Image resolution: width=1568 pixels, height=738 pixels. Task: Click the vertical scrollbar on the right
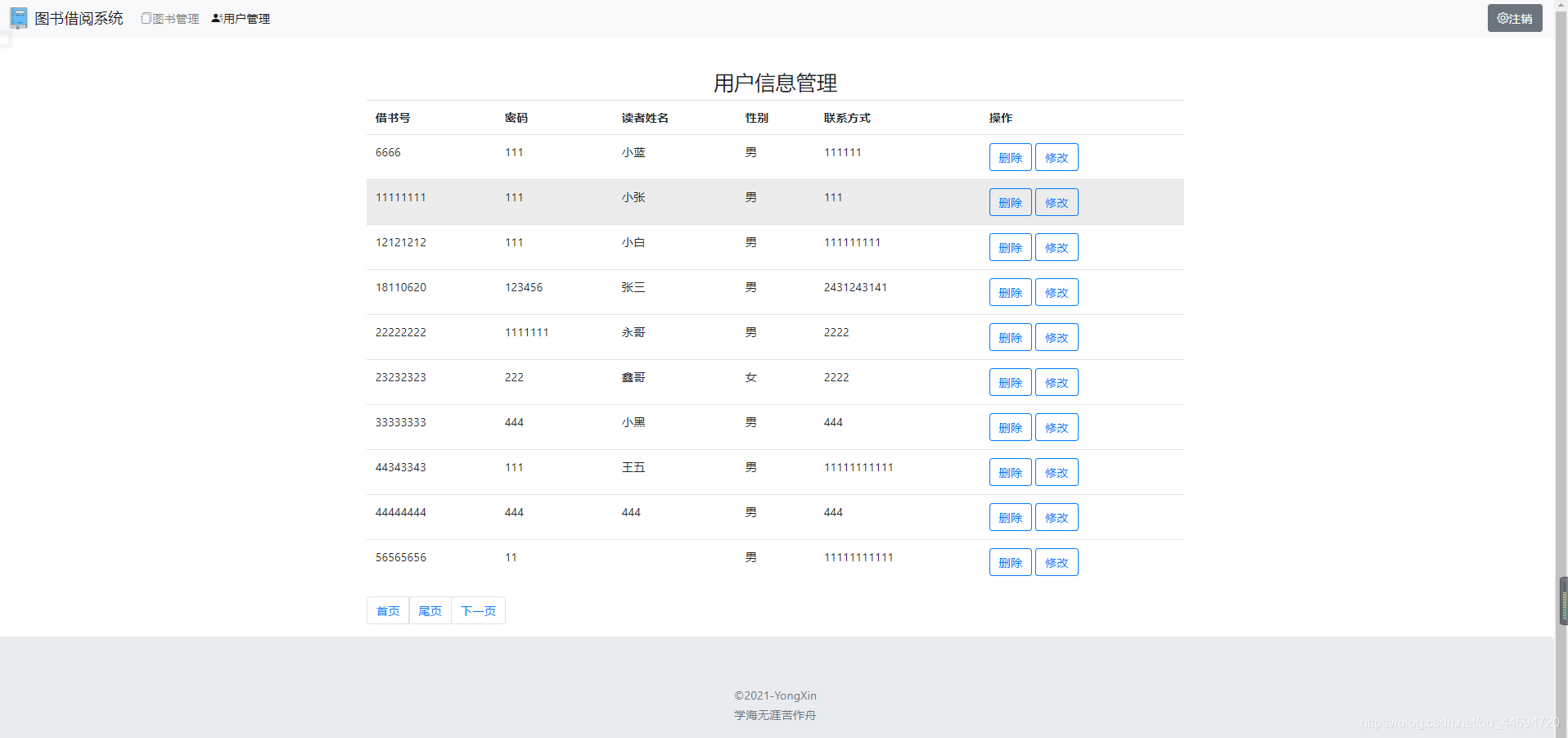[x=1561, y=600]
